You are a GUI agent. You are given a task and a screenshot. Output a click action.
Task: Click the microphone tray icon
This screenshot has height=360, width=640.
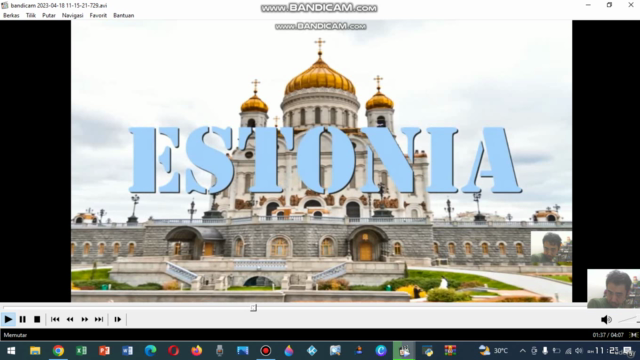pos(545,351)
